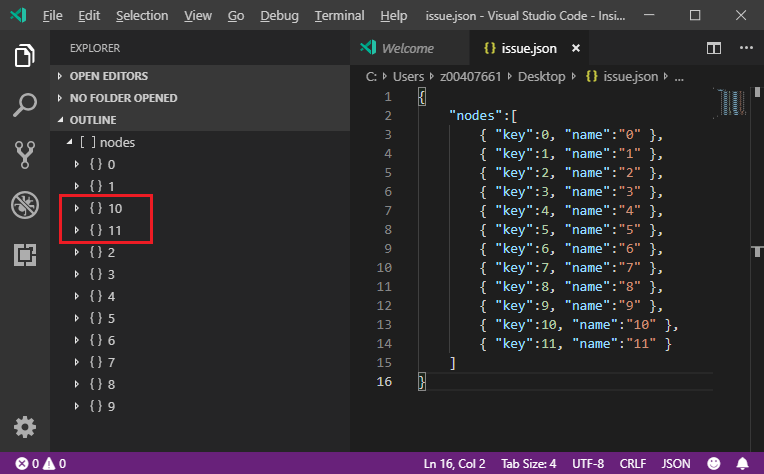This screenshot has width=764, height=474.
Task: Open the Go menu
Action: click(x=236, y=16)
